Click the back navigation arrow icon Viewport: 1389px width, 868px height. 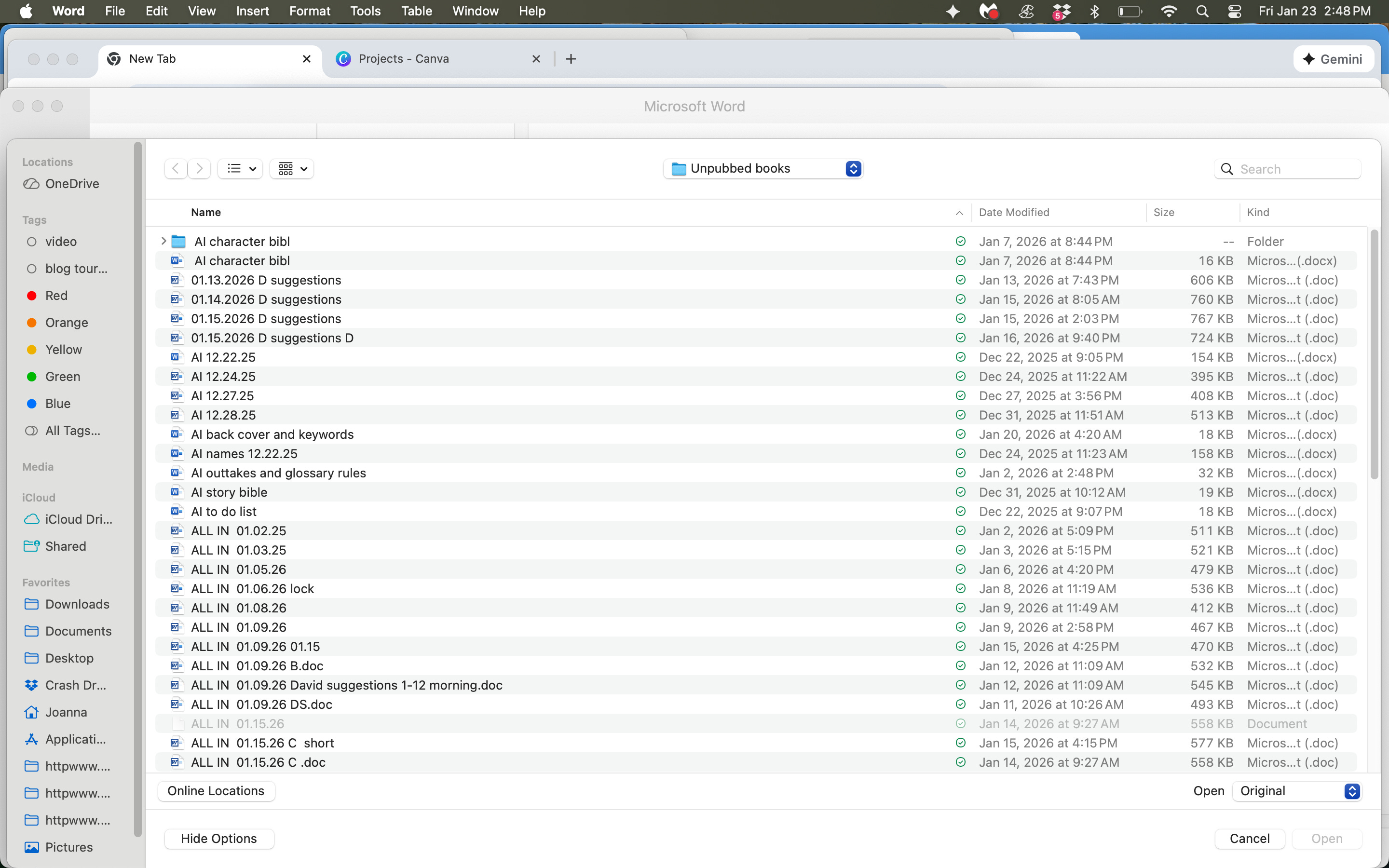pyautogui.click(x=176, y=169)
